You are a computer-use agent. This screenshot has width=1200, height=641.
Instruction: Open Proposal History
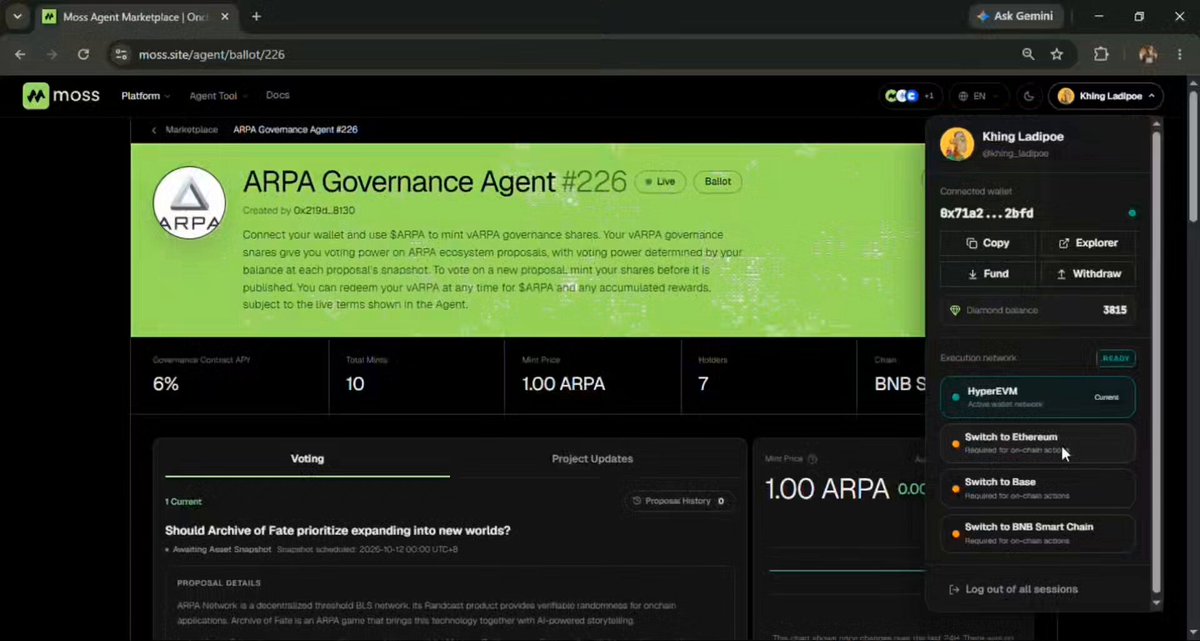(x=679, y=501)
